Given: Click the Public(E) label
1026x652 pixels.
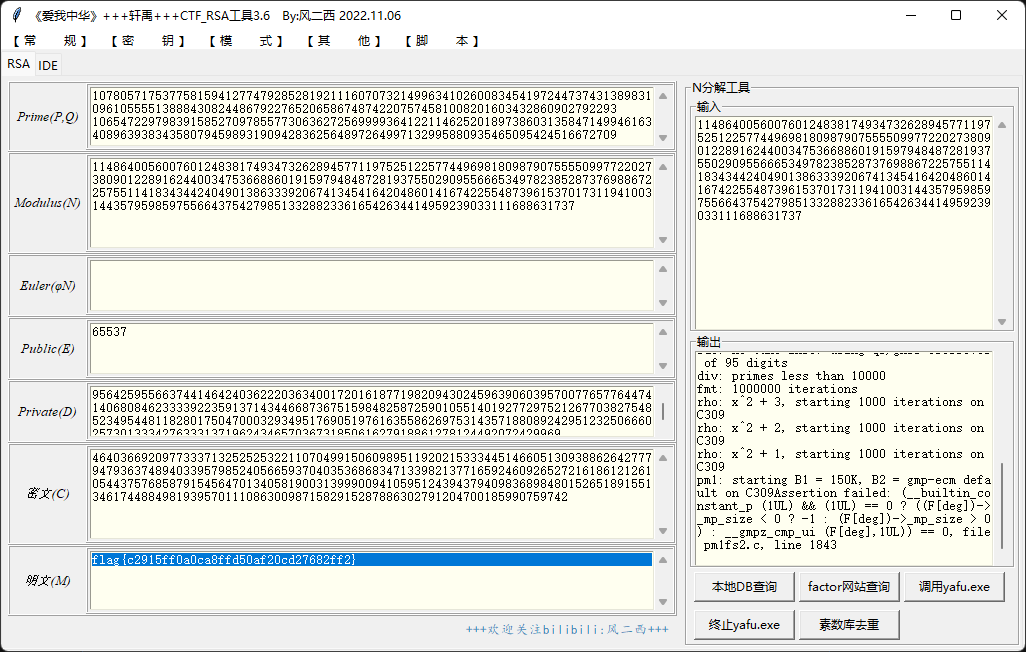Looking at the screenshot, I should (x=48, y=349).
